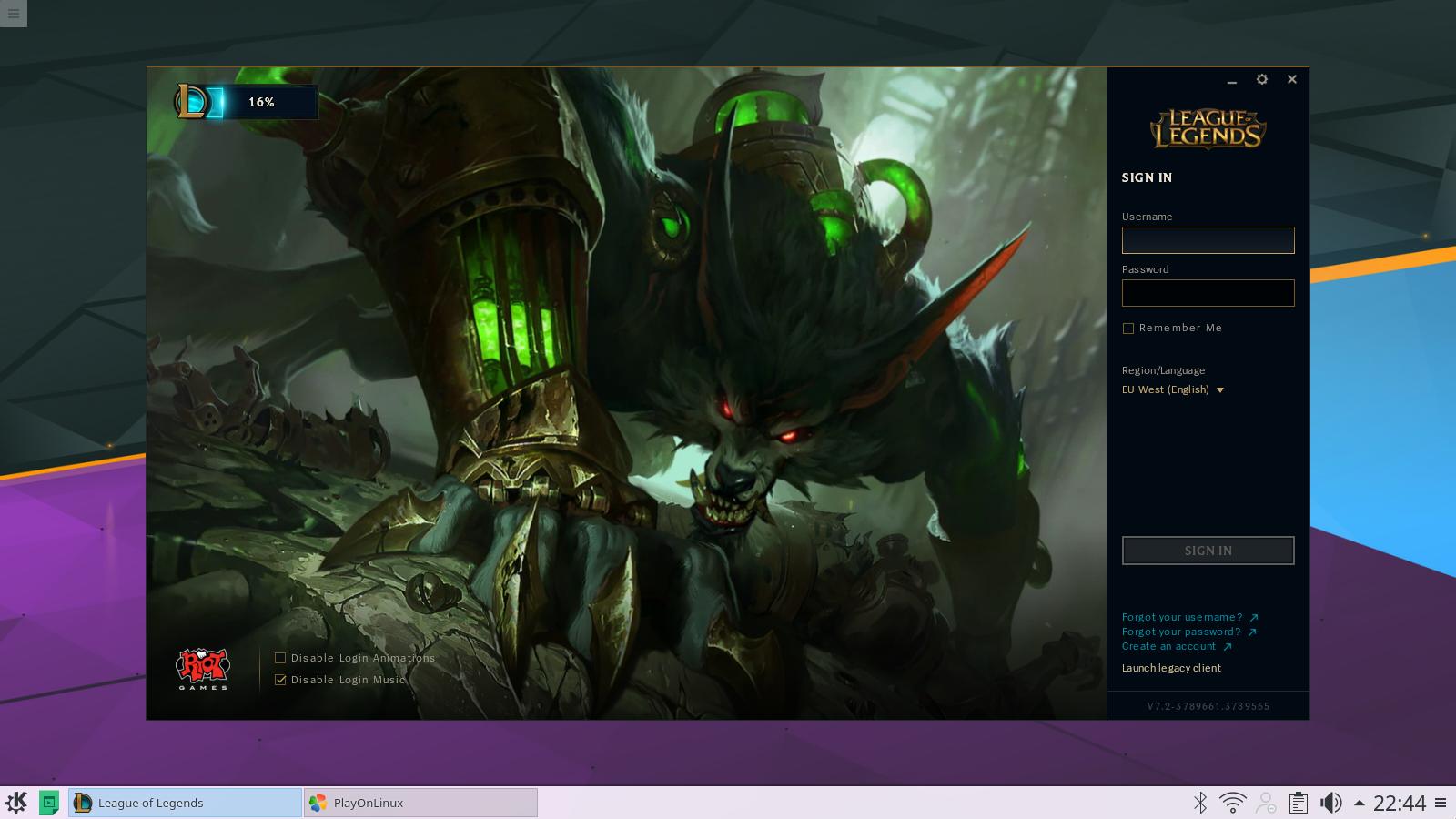Click version text V7.2-3789661.3789565
Viewport: 1456px width, 819px height.
tap(1208, 706)
